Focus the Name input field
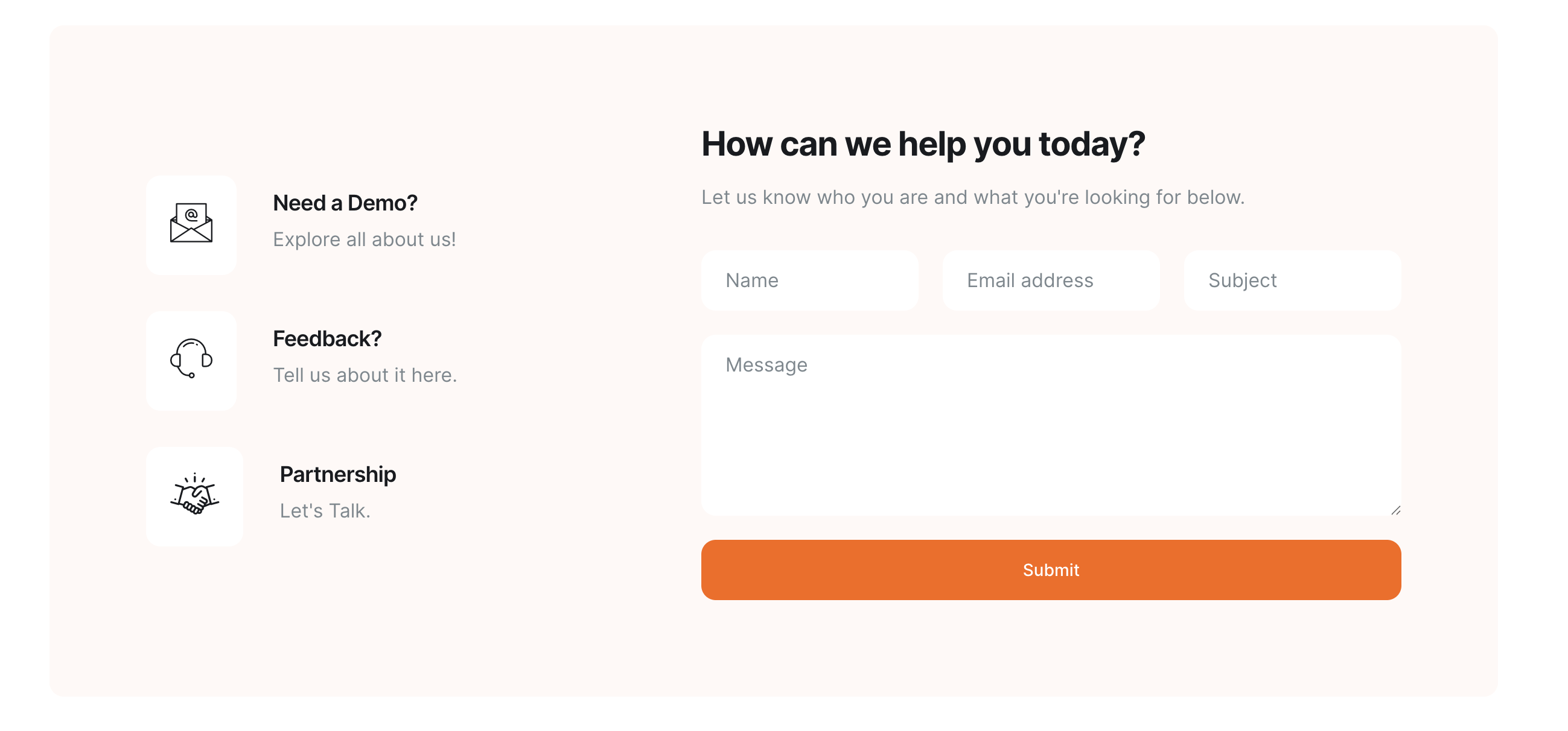 (809, 280)
